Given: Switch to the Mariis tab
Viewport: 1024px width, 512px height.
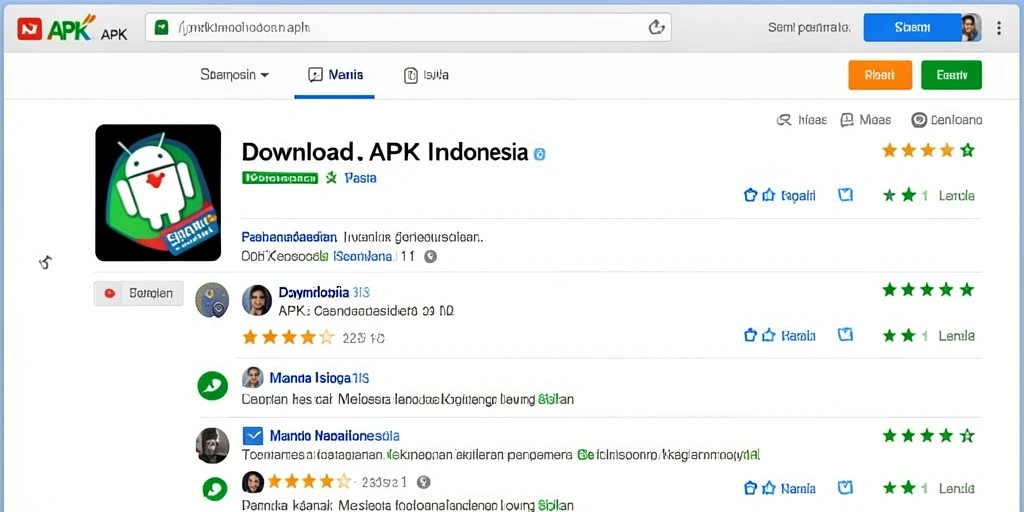Looking at the screenshot, I should click(x=335, y=75).
